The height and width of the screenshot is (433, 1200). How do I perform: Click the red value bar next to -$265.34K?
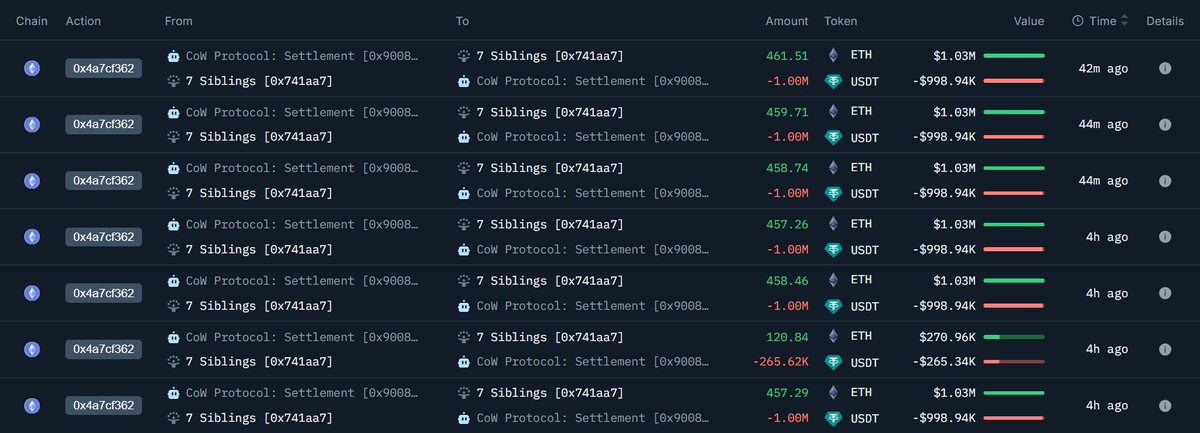pyautogui.click(x=1013, y=361)
